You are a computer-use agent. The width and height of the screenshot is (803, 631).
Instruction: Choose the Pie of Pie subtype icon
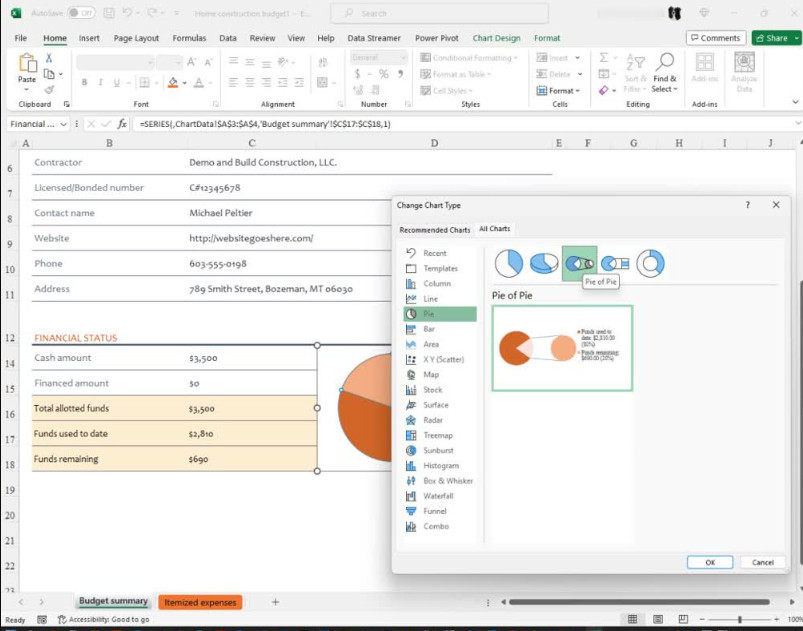579,263
